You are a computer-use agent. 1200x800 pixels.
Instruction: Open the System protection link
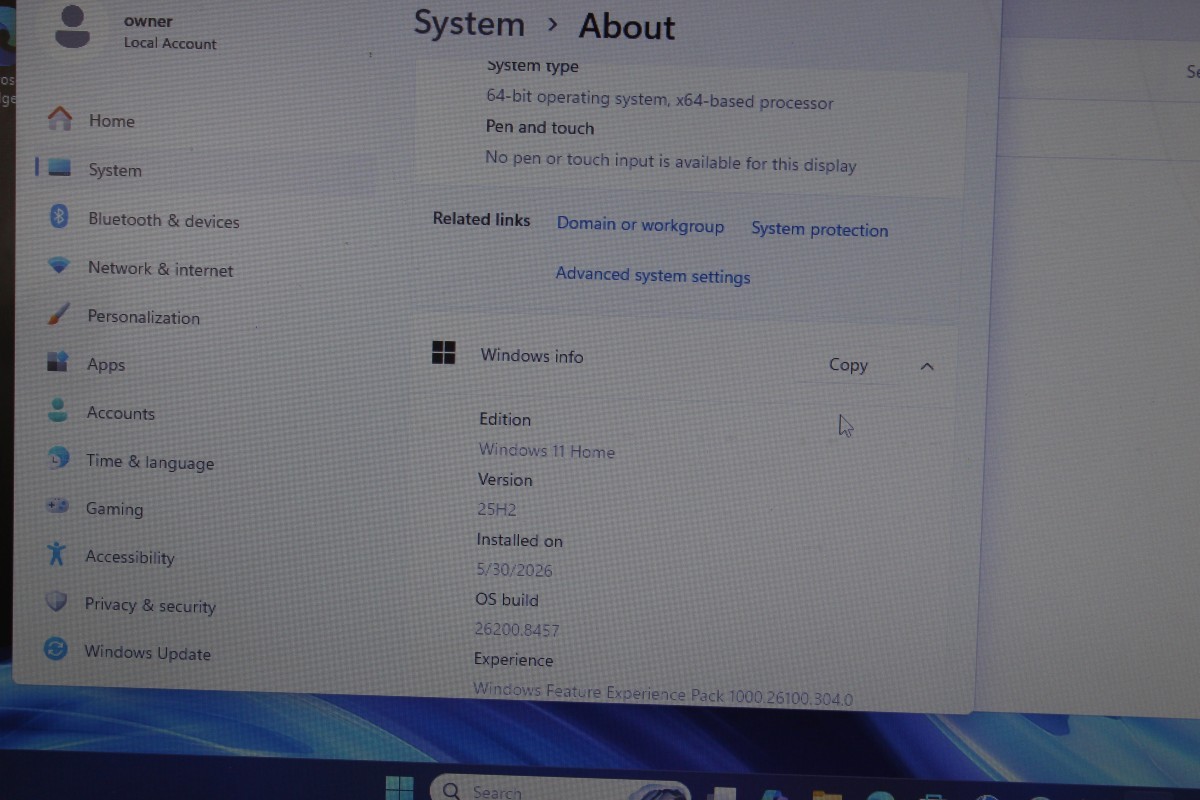pos(819,229)
